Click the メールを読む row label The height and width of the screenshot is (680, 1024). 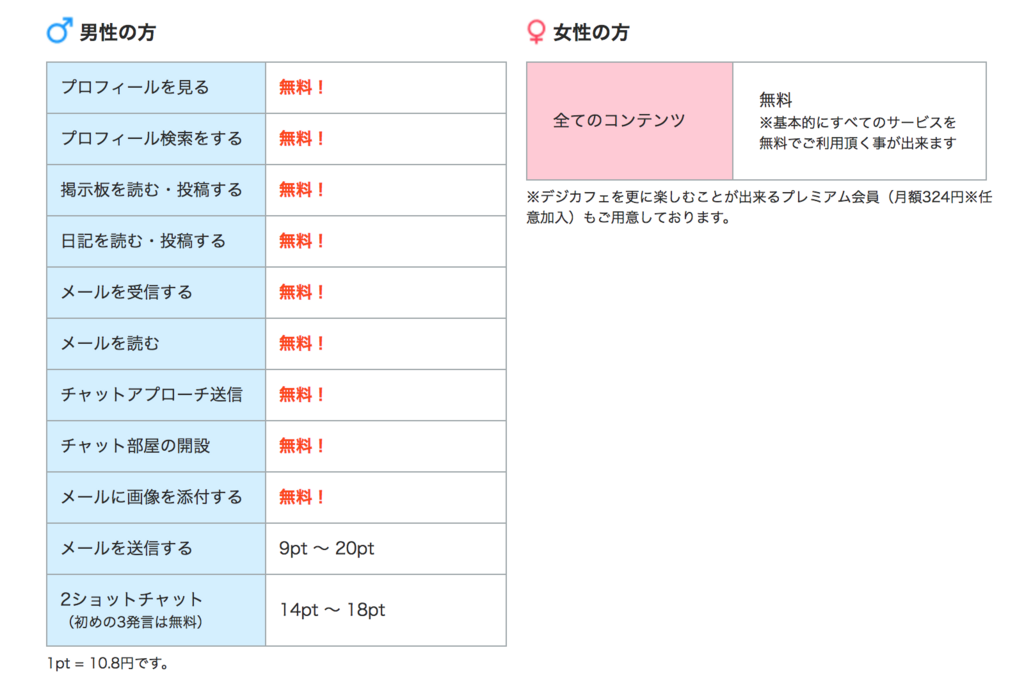coord(156,344)
